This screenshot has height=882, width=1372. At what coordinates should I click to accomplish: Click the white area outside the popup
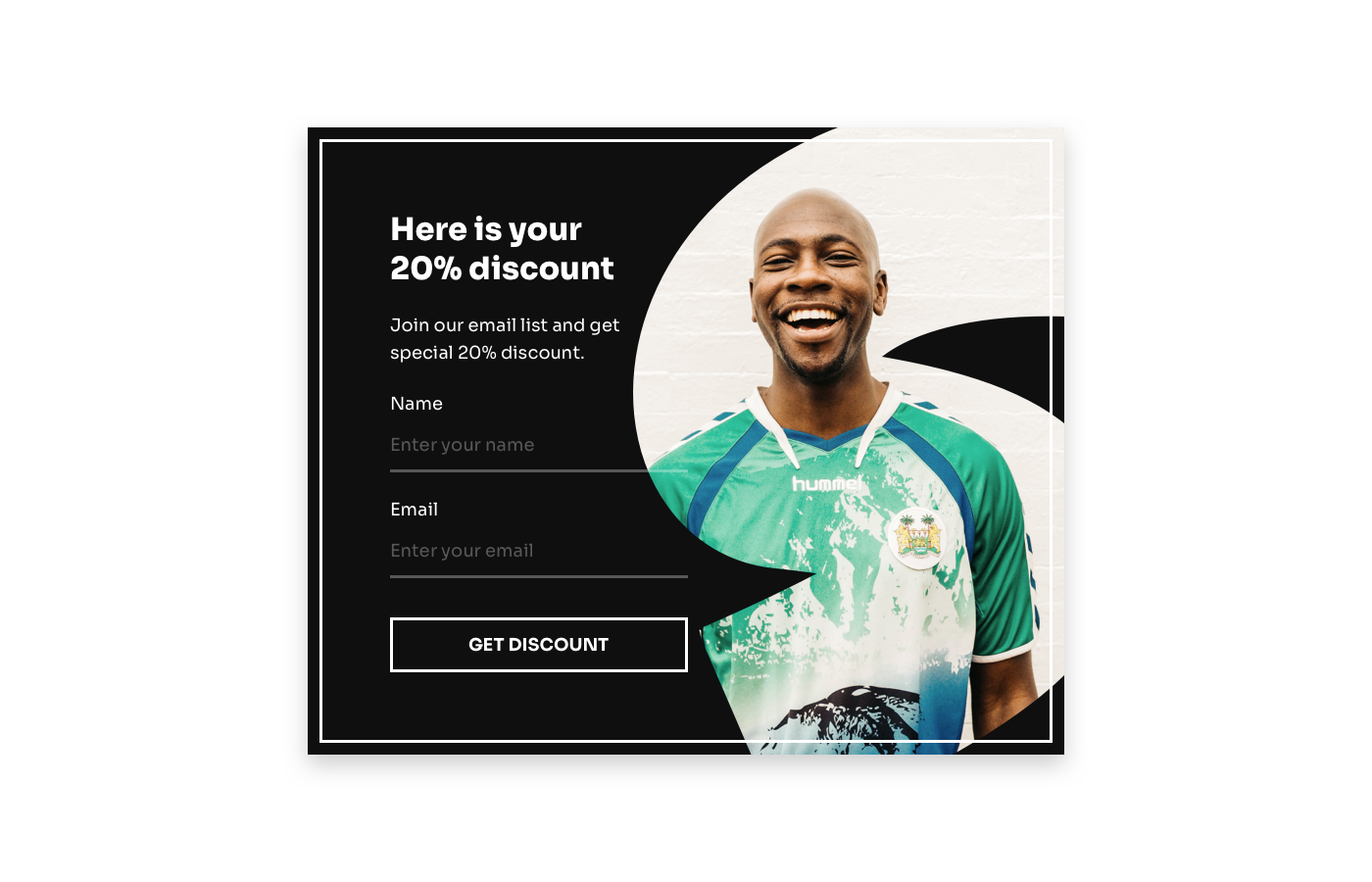(147, 441)
